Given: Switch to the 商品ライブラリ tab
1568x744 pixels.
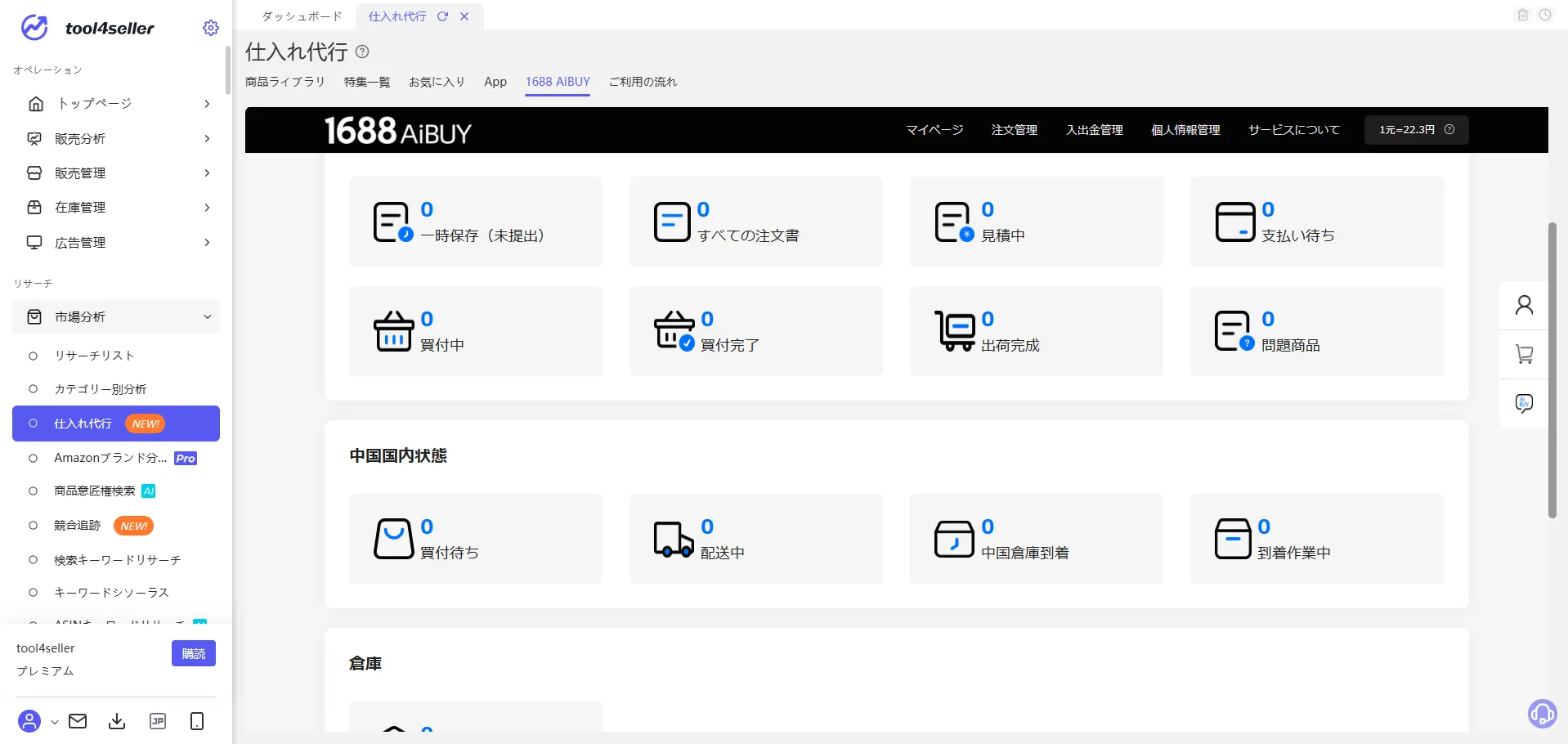Looking at the screenshot, I should (285, 82).
